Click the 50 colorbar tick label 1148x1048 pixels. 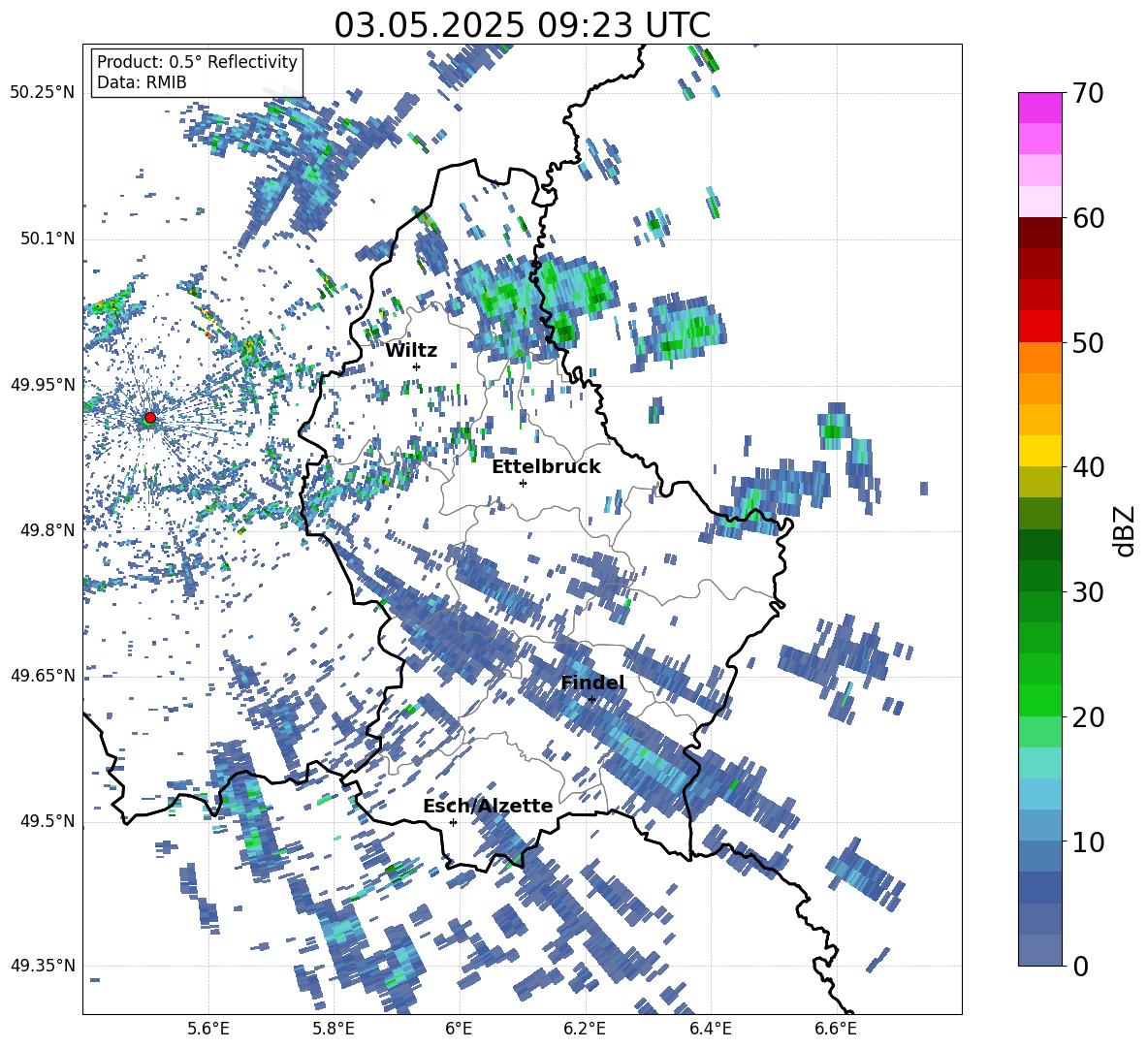(1088, 342)
